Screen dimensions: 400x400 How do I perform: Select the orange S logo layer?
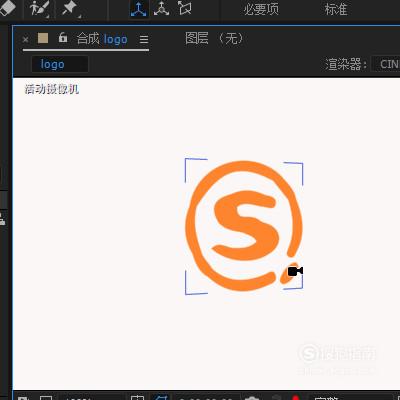click(244, 226)
